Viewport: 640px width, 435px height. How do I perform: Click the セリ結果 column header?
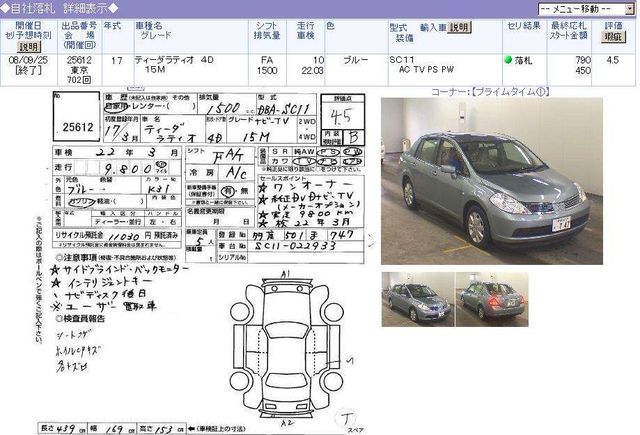tap(524, 26)
